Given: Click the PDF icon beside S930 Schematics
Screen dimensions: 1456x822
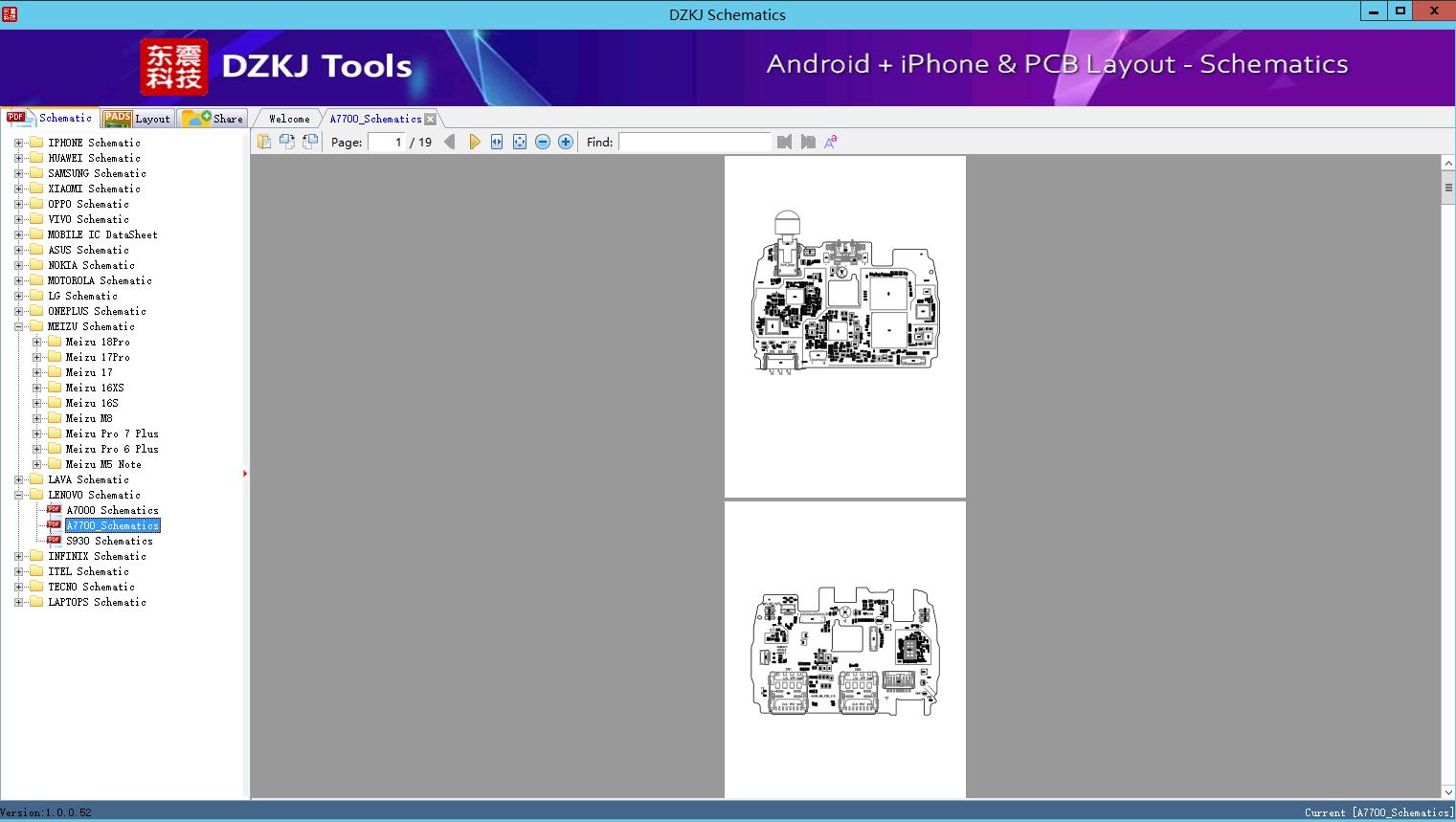Looking at the screenshot, I should click(x=55, y=541).
